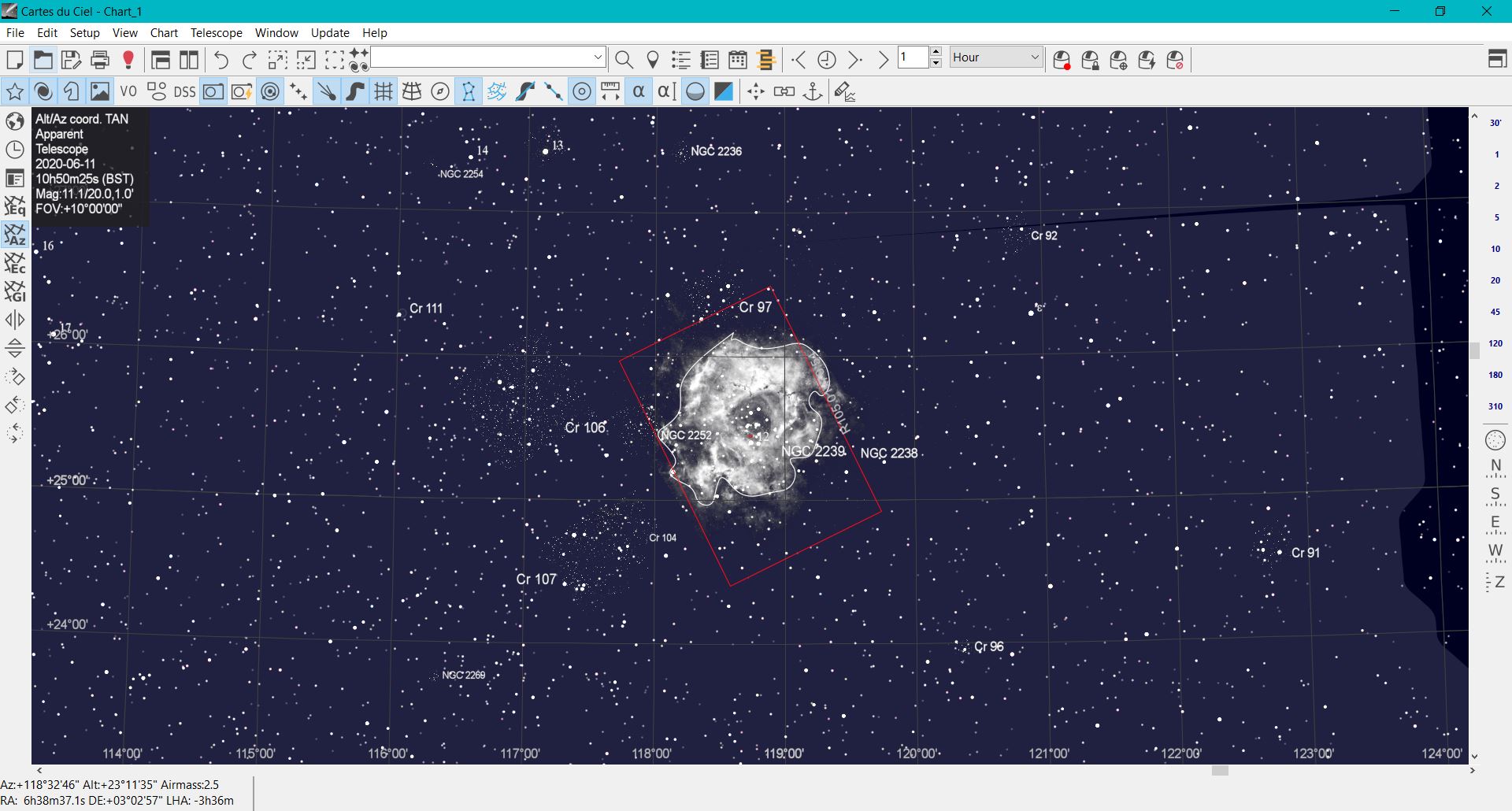Open the Telescope menu
Image resolution: width=1512 pixels, height=811 pixels.
click(x=216, y=33)
